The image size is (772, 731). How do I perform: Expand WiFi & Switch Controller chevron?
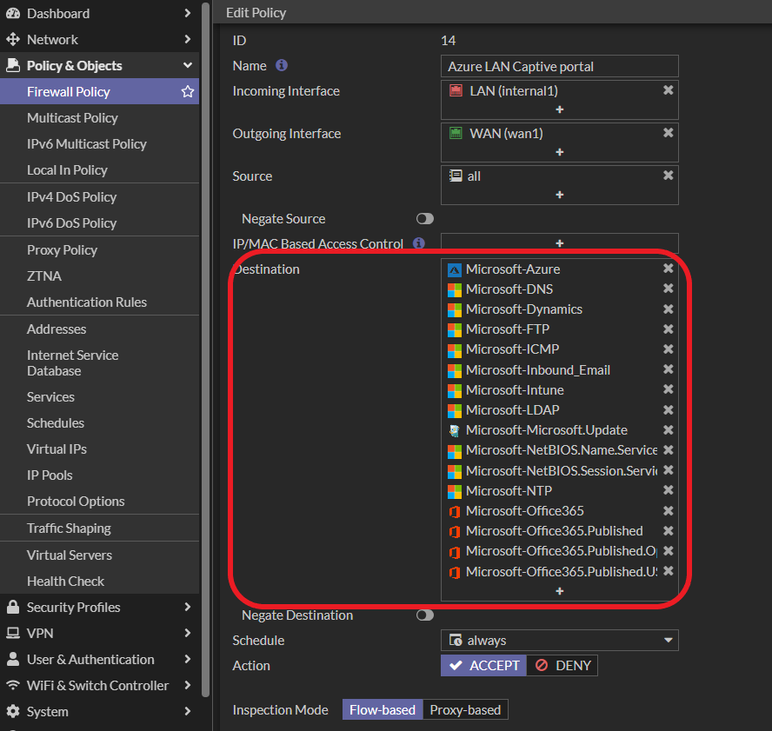tap(188, 685)
